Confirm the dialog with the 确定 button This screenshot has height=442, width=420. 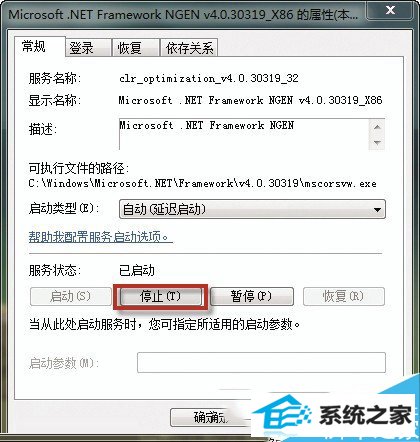tap(210, 417)
